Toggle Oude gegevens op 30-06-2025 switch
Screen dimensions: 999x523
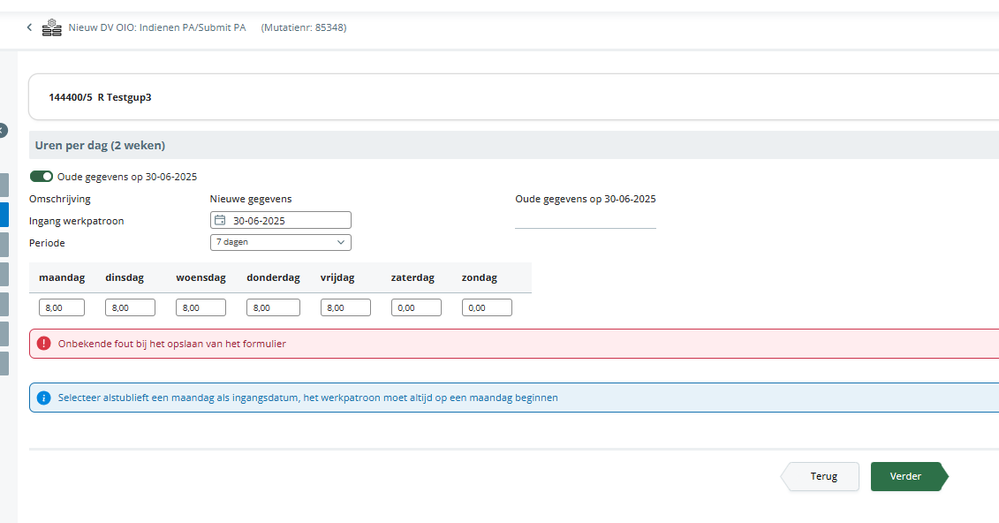41,176
